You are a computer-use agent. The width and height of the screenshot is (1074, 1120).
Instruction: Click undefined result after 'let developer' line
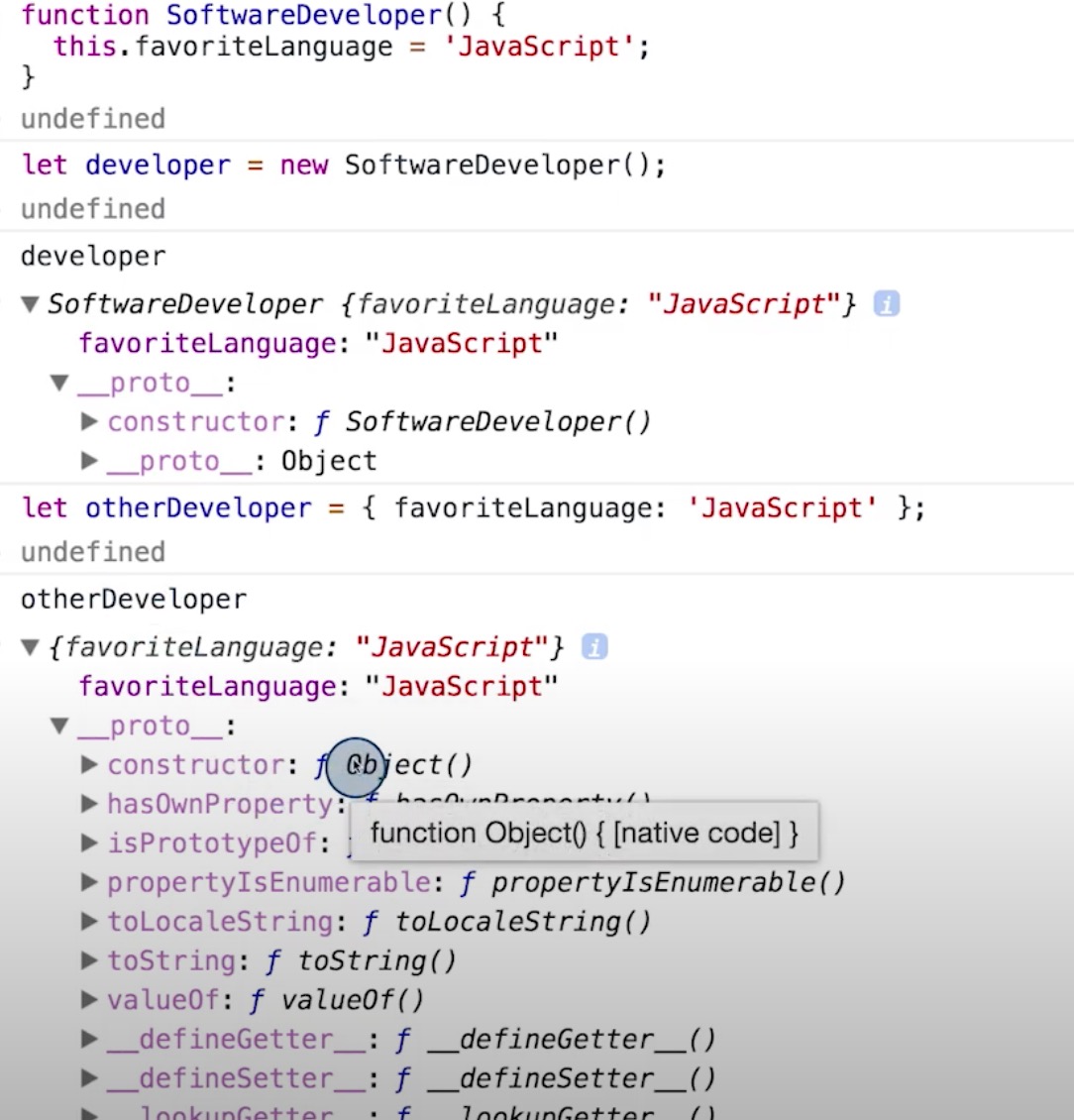click(x=93, y=209)
